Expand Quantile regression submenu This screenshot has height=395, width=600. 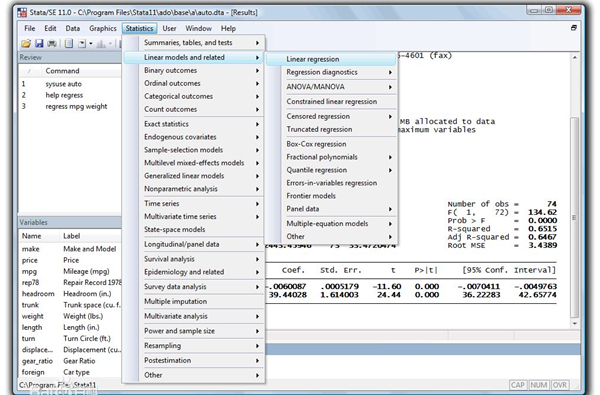coord(331,170)
